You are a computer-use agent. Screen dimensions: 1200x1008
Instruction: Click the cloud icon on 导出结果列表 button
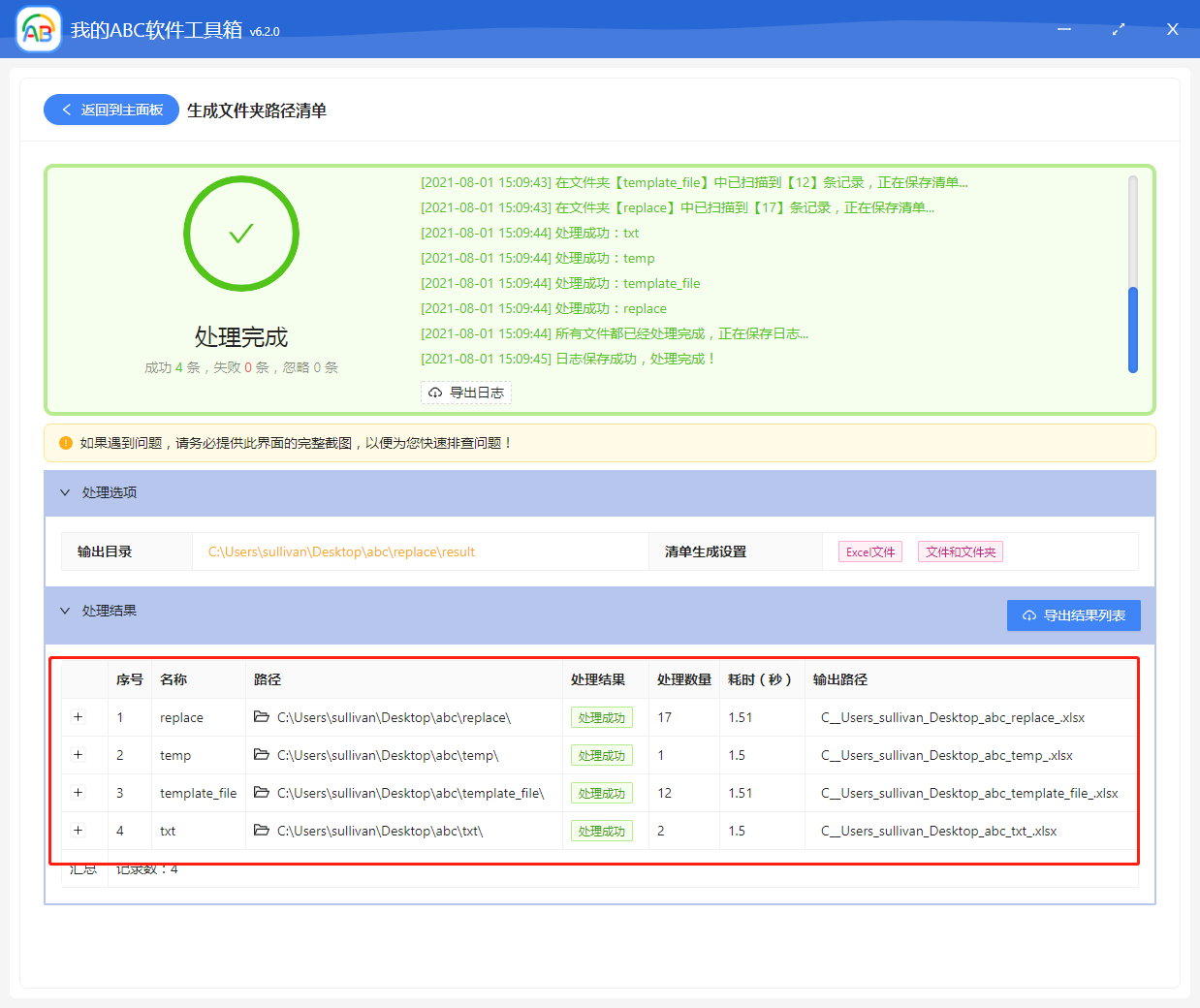pos(1029,615)
